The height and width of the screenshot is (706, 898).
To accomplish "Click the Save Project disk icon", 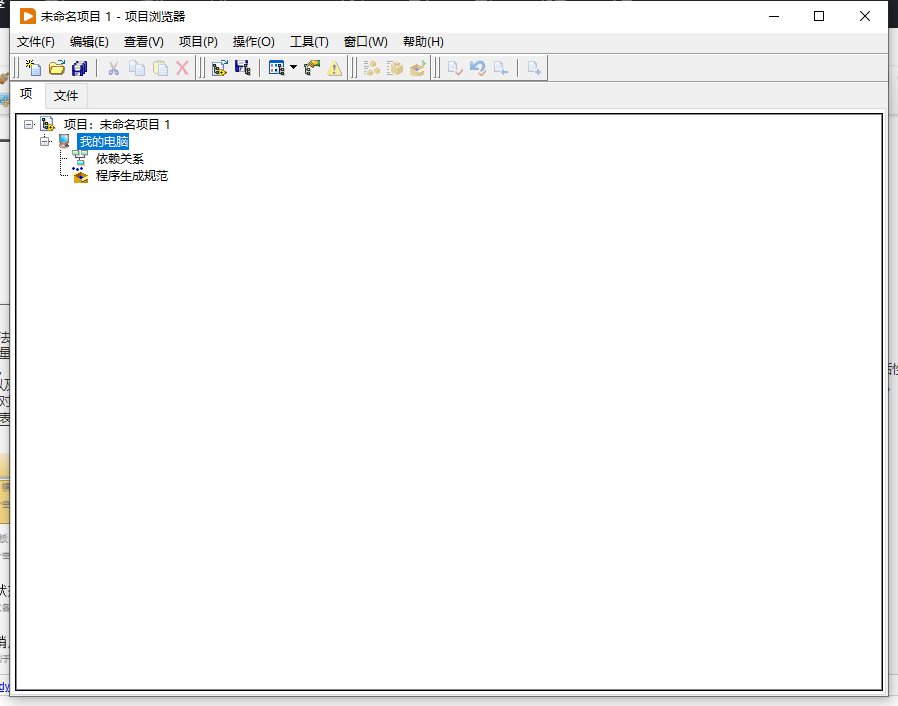I will [242, 68].
